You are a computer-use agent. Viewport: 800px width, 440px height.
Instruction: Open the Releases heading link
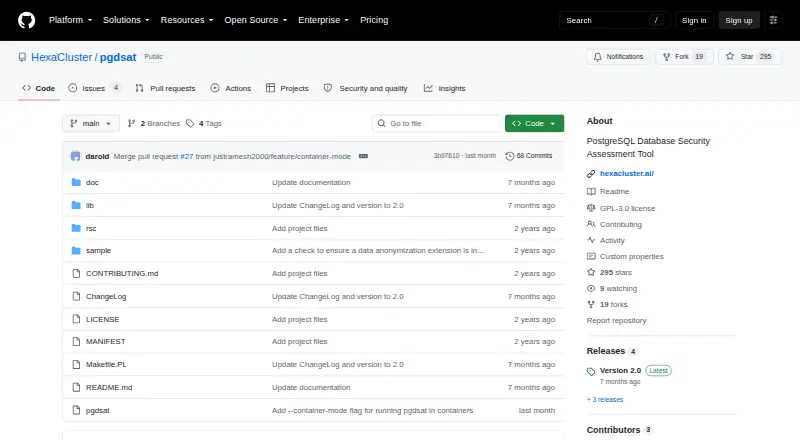tap(606, 351)
